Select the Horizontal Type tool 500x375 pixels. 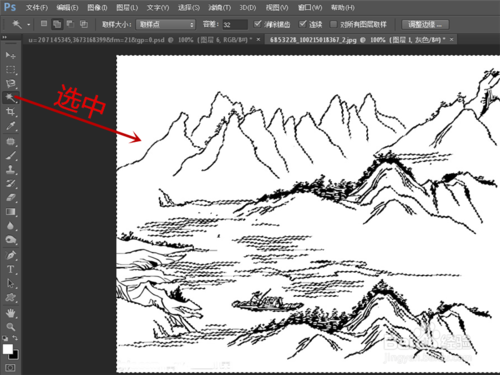click(10, 269)
